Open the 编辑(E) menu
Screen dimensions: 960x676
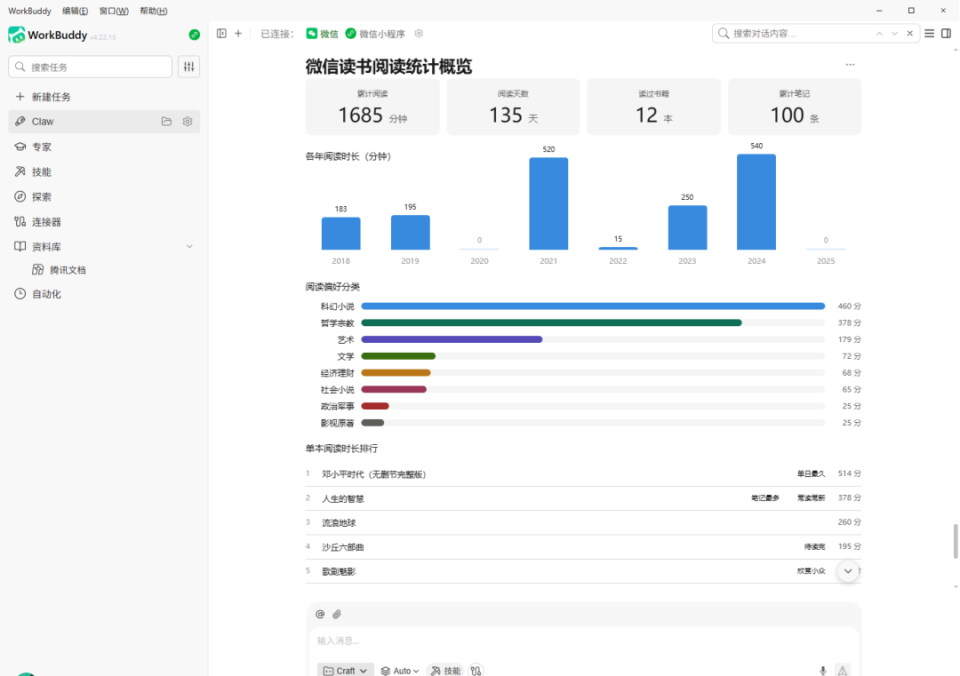coord(75,11)
